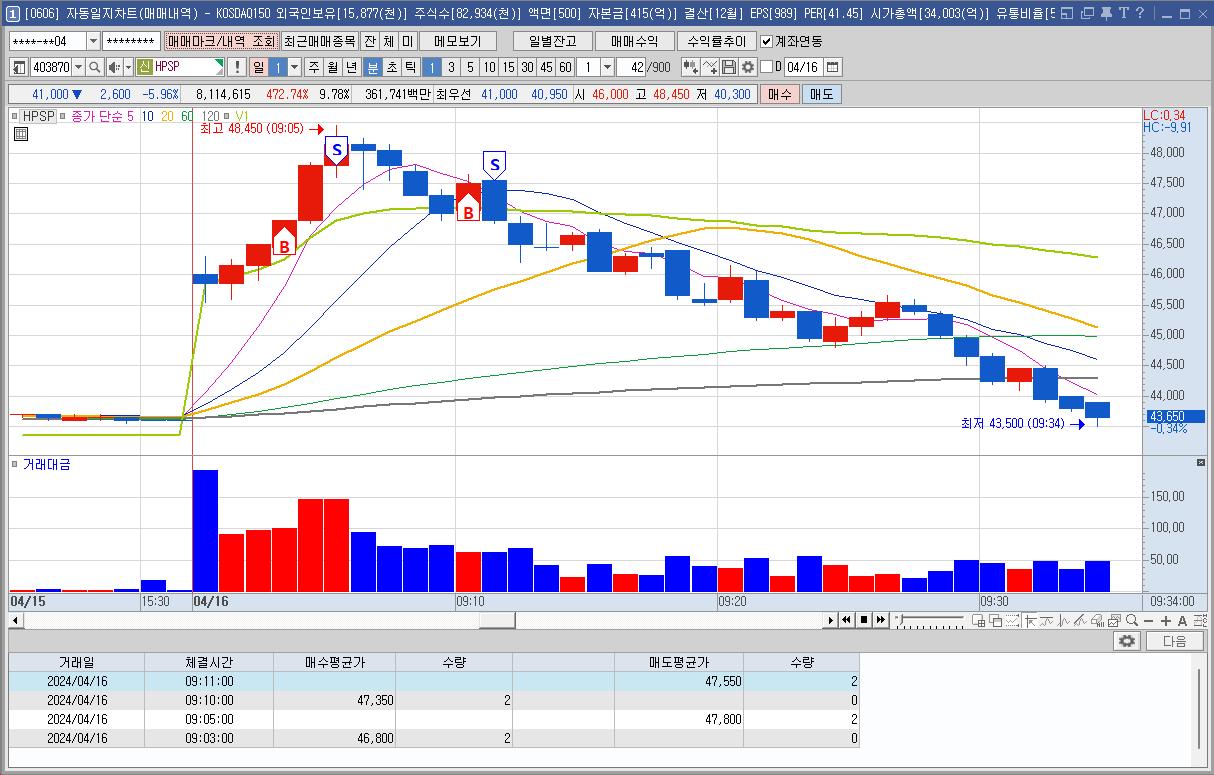Click the pin window icon in title bar
This screenshot has width=1214, height=775.
click(x=1106, y=13)
